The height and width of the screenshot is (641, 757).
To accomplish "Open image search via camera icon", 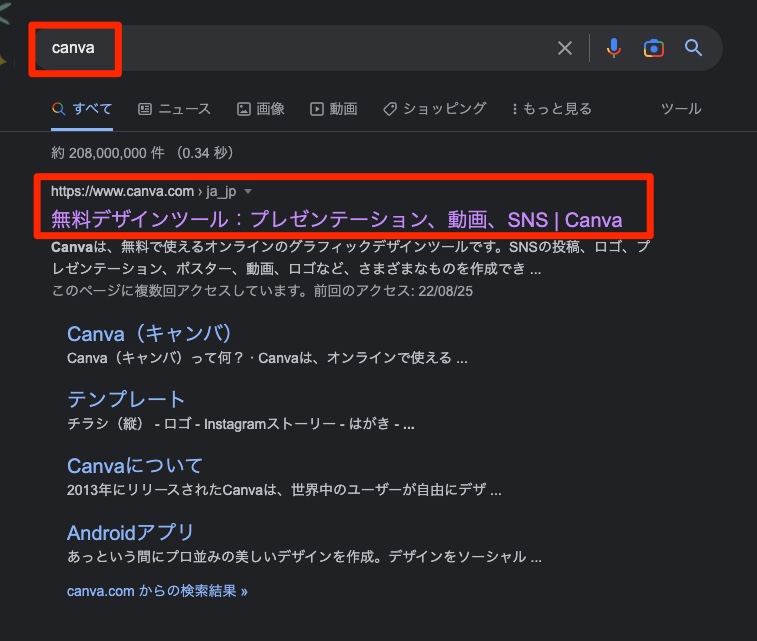I will 654,48.
